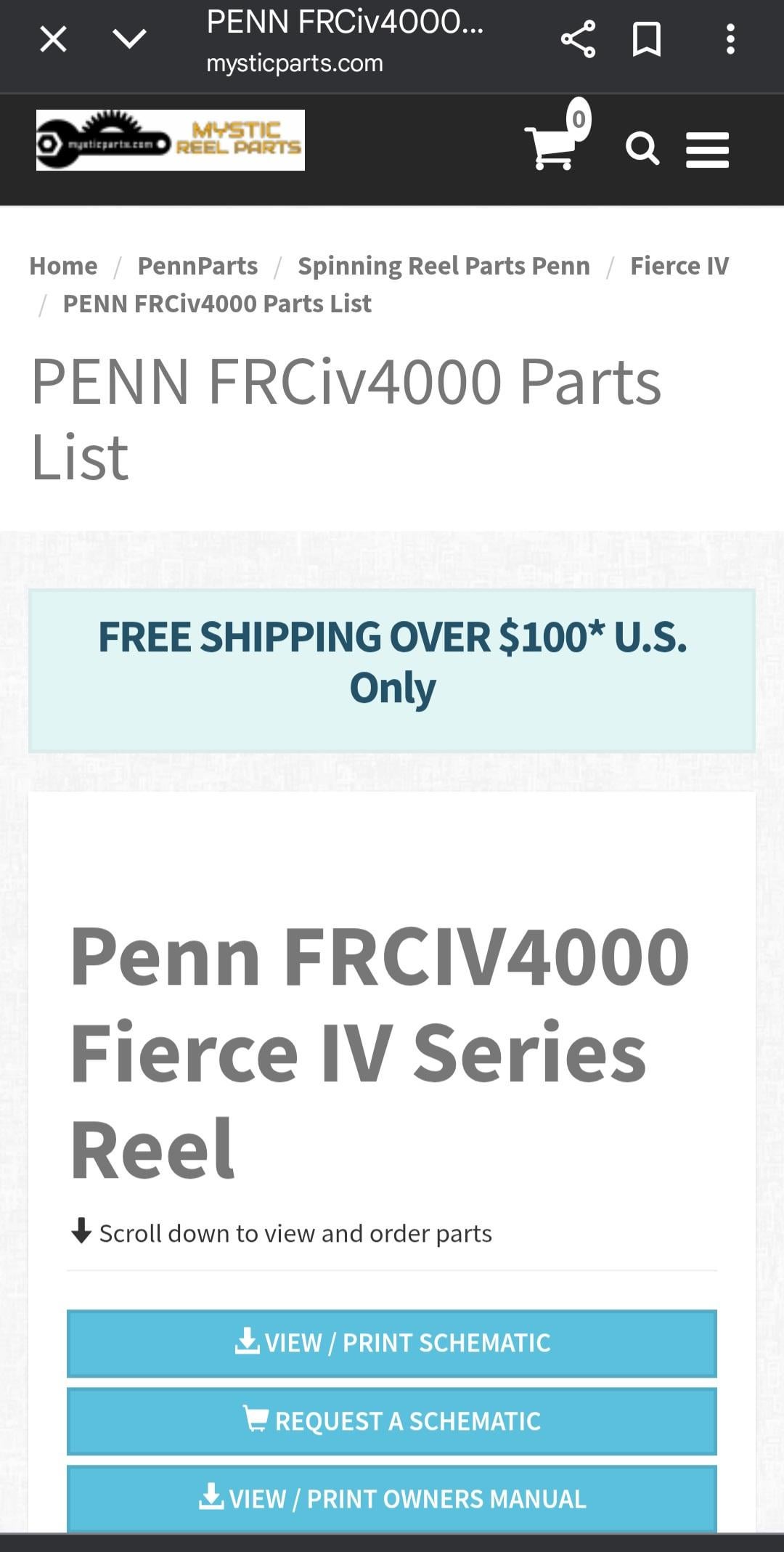Open View / Print Owners Manual
The height and width of the screenshot is (1552, 784).
392,1498
